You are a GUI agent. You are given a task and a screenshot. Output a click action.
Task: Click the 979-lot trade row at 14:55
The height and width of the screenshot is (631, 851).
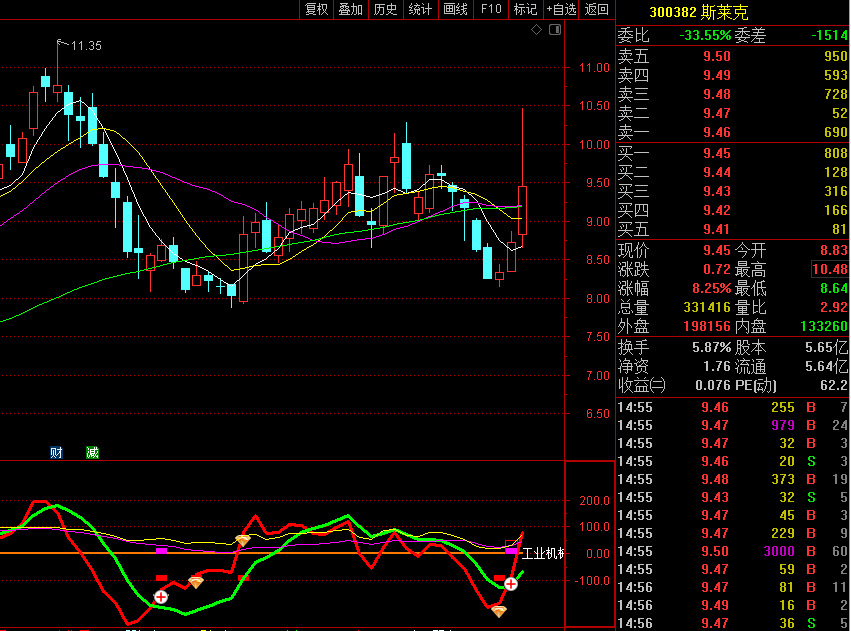[x=733, y=425]
